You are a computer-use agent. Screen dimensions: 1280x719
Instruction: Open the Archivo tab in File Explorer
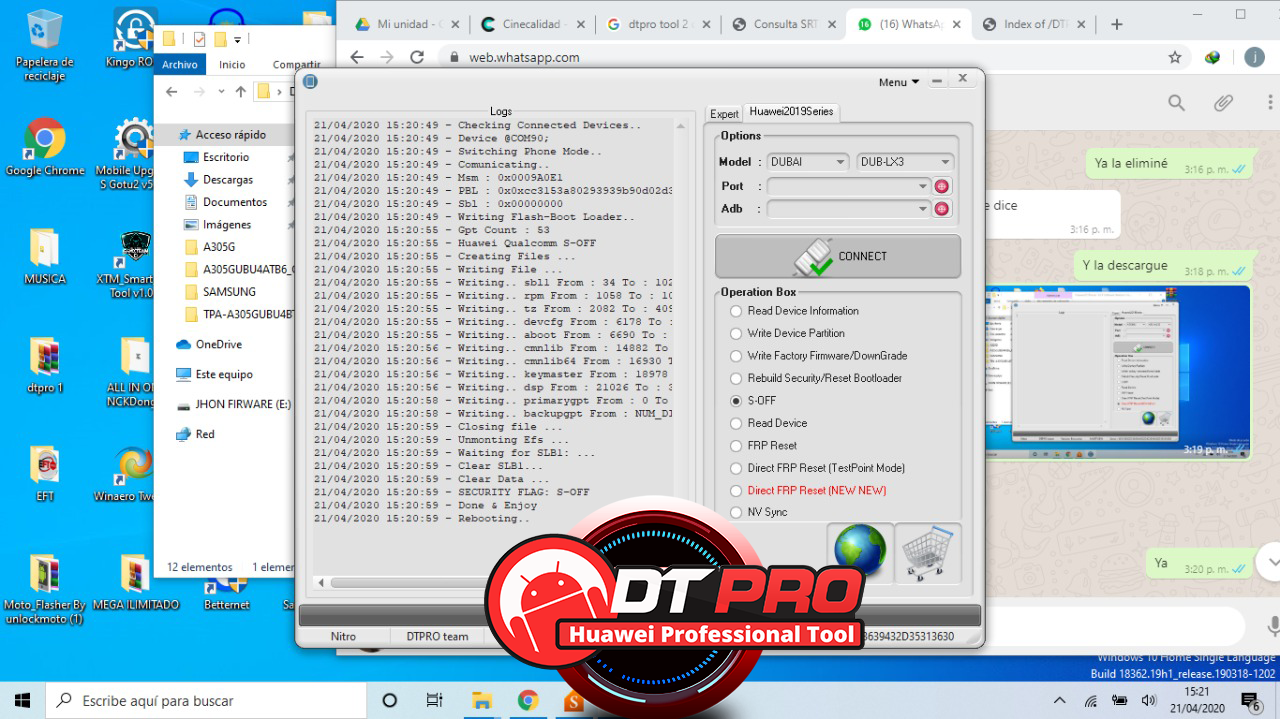click(180, 65)
